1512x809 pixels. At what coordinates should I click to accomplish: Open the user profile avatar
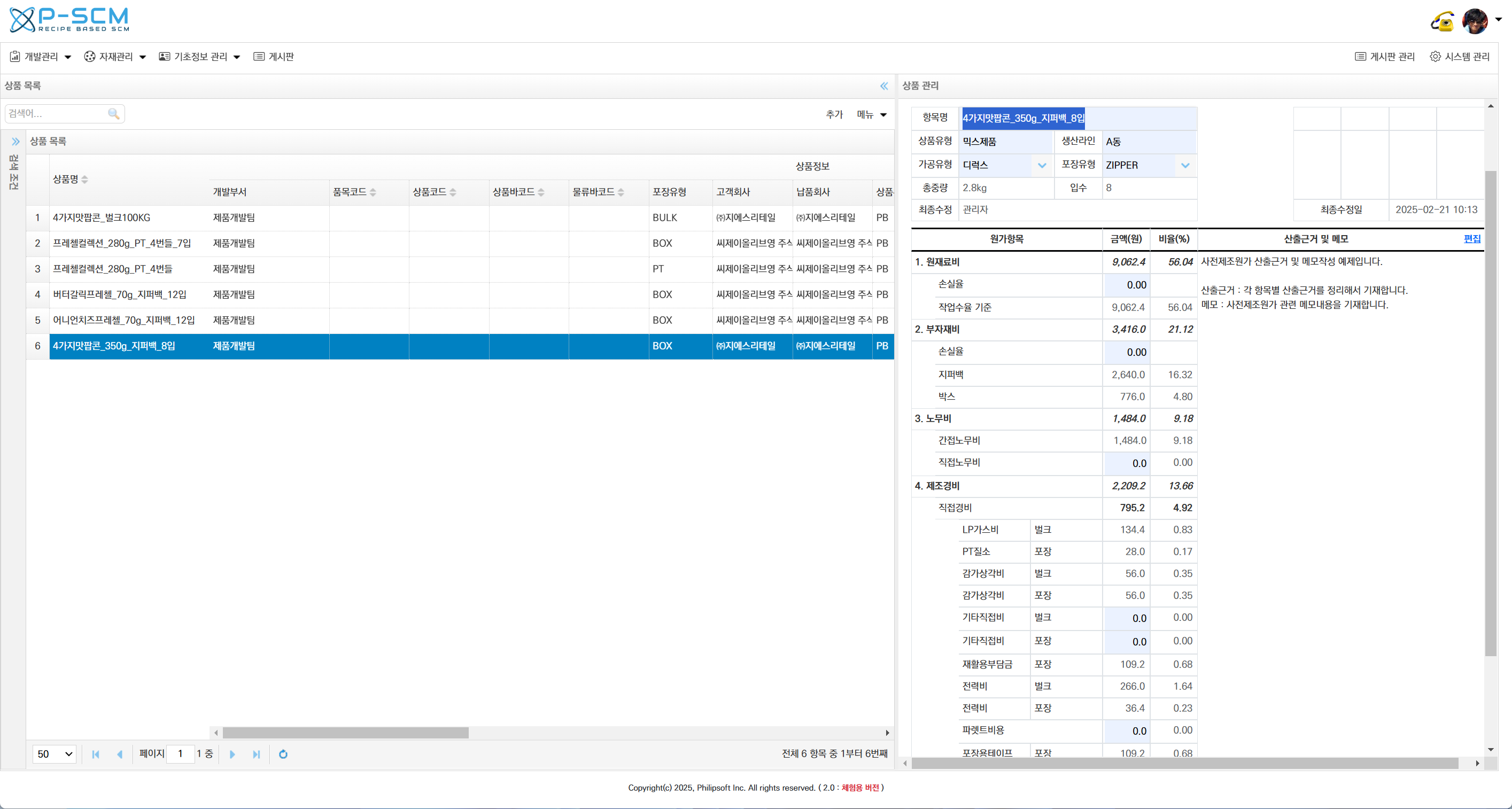tap(1475, 21)
